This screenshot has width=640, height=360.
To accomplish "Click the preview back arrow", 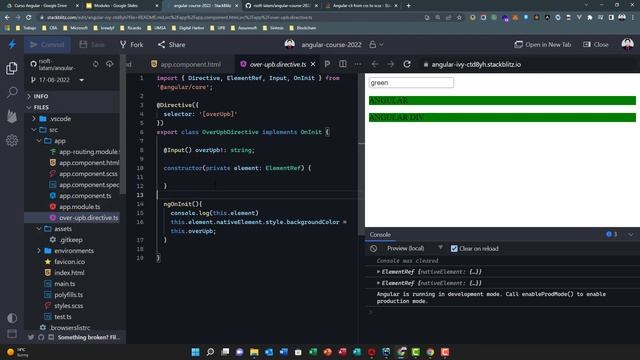I will (x=375, y=64).
